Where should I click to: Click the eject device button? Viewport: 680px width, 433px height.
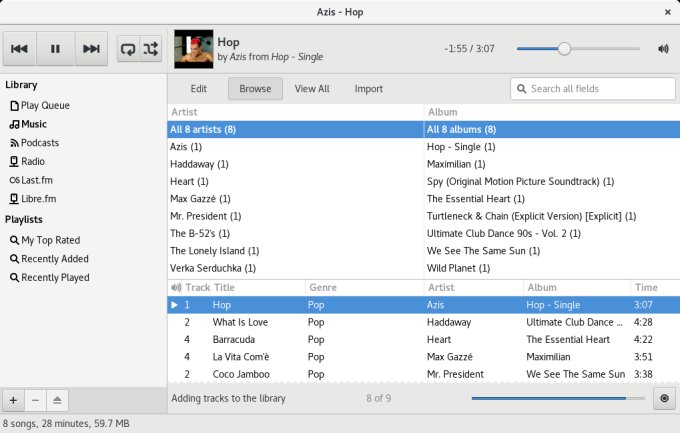pyautogui.click(x=57, y=400)
